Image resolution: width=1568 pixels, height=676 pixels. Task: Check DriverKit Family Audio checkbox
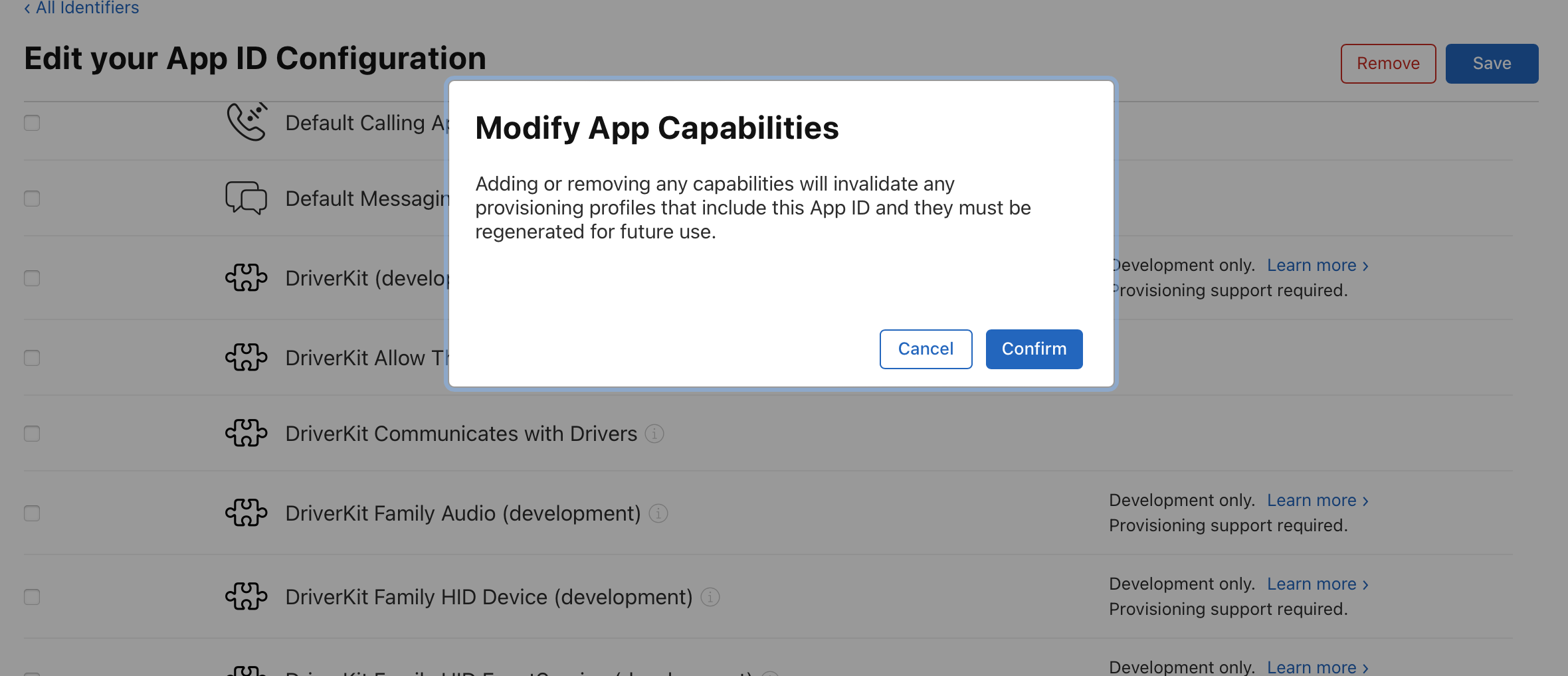pyautogui.click(x=32, y=513)
